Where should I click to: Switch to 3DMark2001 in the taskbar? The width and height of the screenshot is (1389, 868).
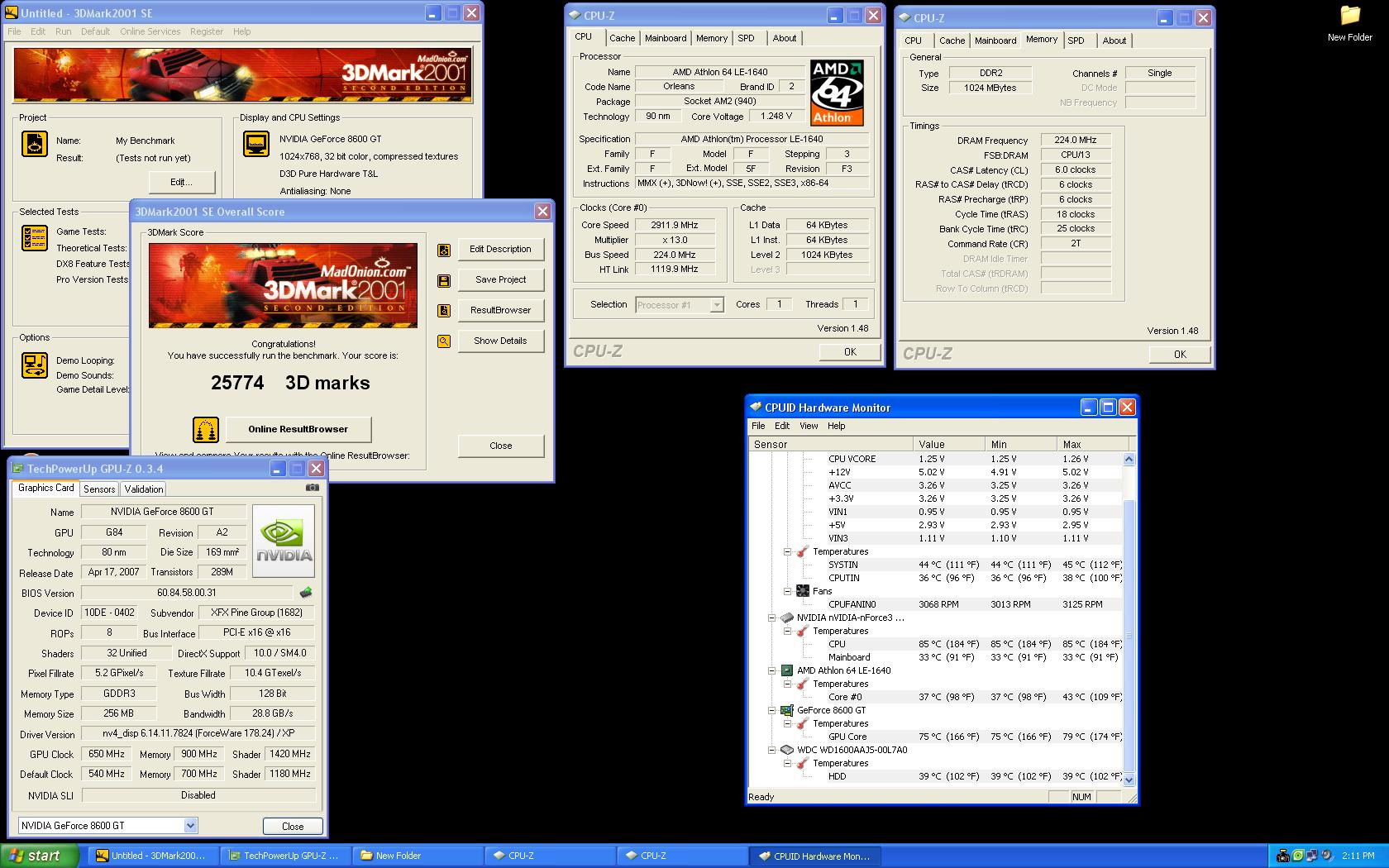click(x=154, y=856)
